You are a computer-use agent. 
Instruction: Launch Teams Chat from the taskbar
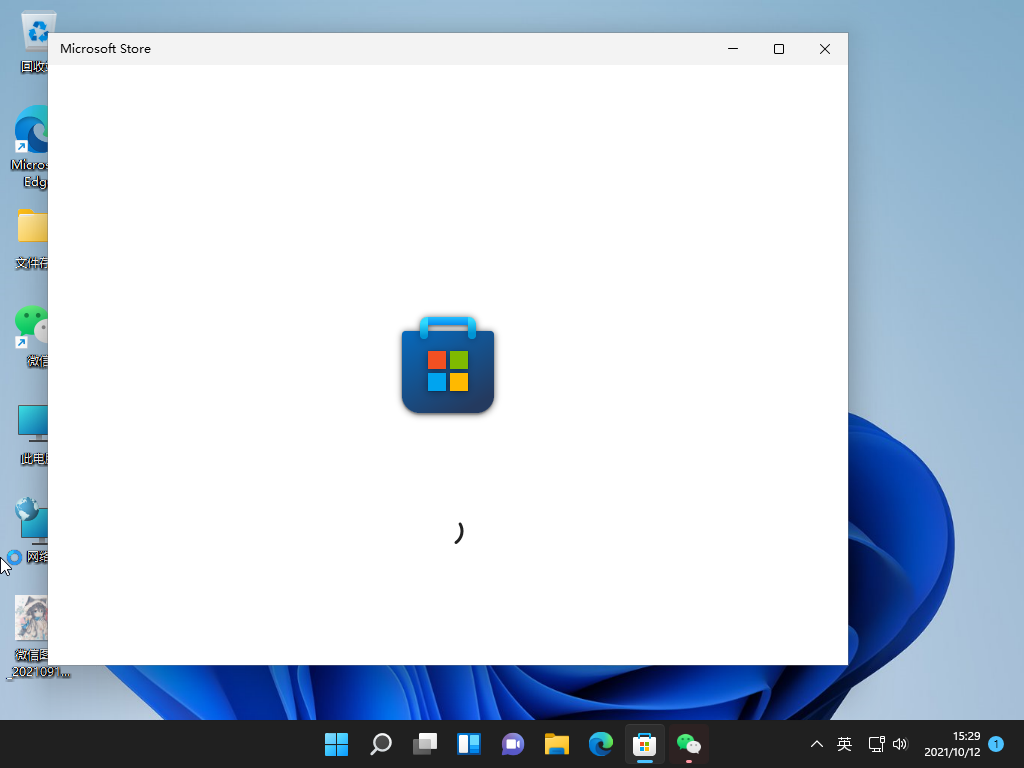513,744
